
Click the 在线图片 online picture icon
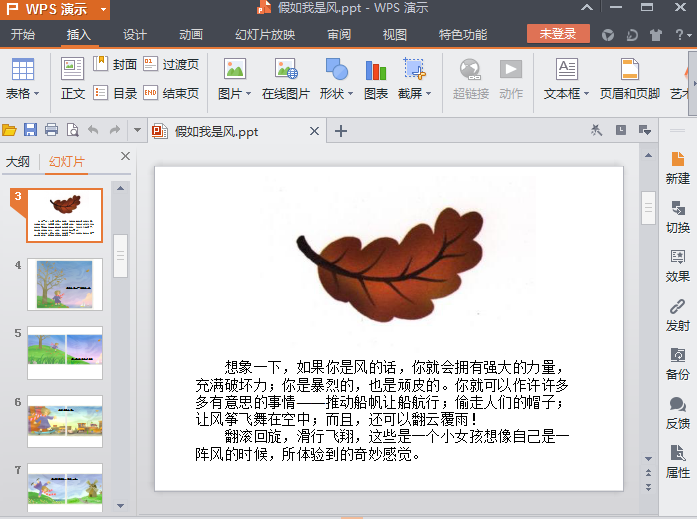[x=286, y=69]
